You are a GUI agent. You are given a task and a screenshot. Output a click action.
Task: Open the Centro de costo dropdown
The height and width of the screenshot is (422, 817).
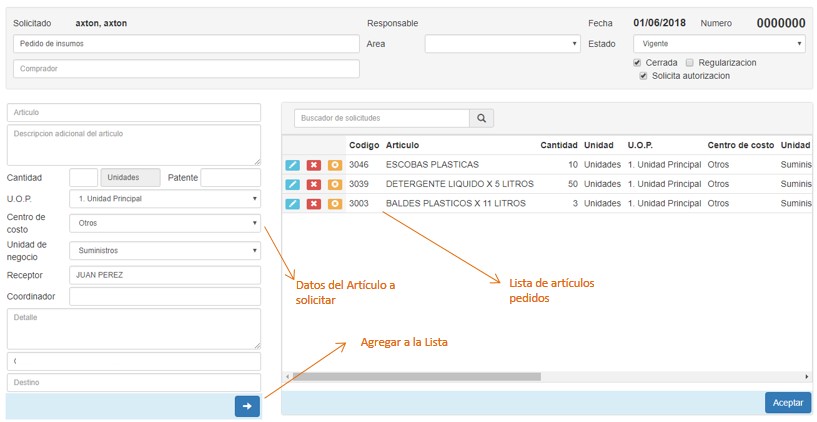(x=164, y=223)
